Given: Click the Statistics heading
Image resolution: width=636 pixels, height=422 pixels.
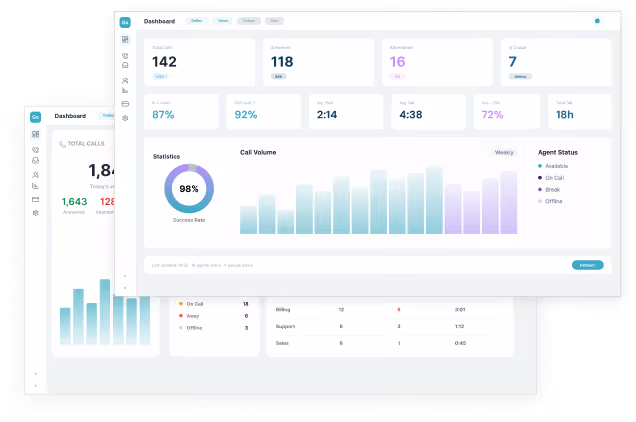Looking at the screenshot, I should click(x=166, y=157).
